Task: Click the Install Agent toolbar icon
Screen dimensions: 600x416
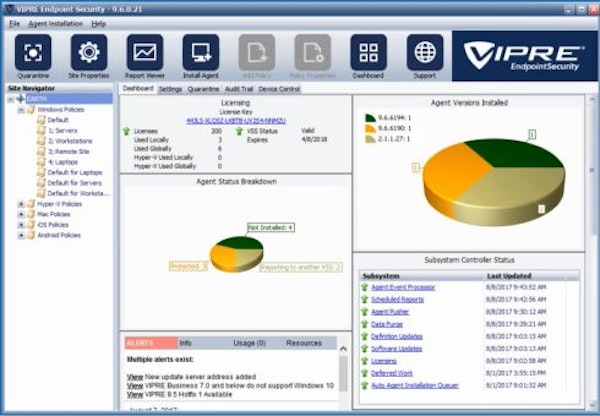Action: click(201, 52)
